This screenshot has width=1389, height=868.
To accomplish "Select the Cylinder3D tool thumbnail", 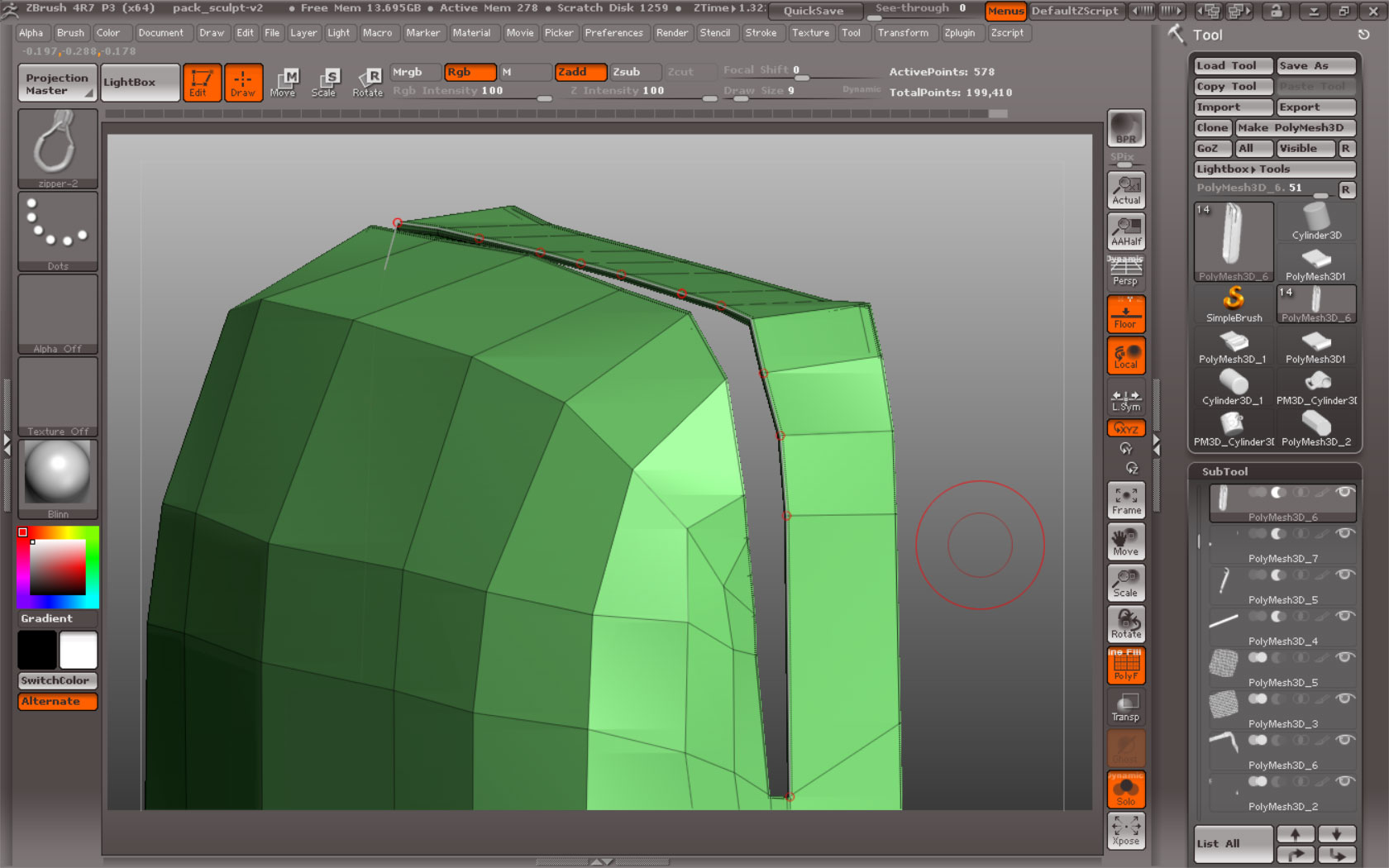I will pyautogui.click(x=1316, y=222).
